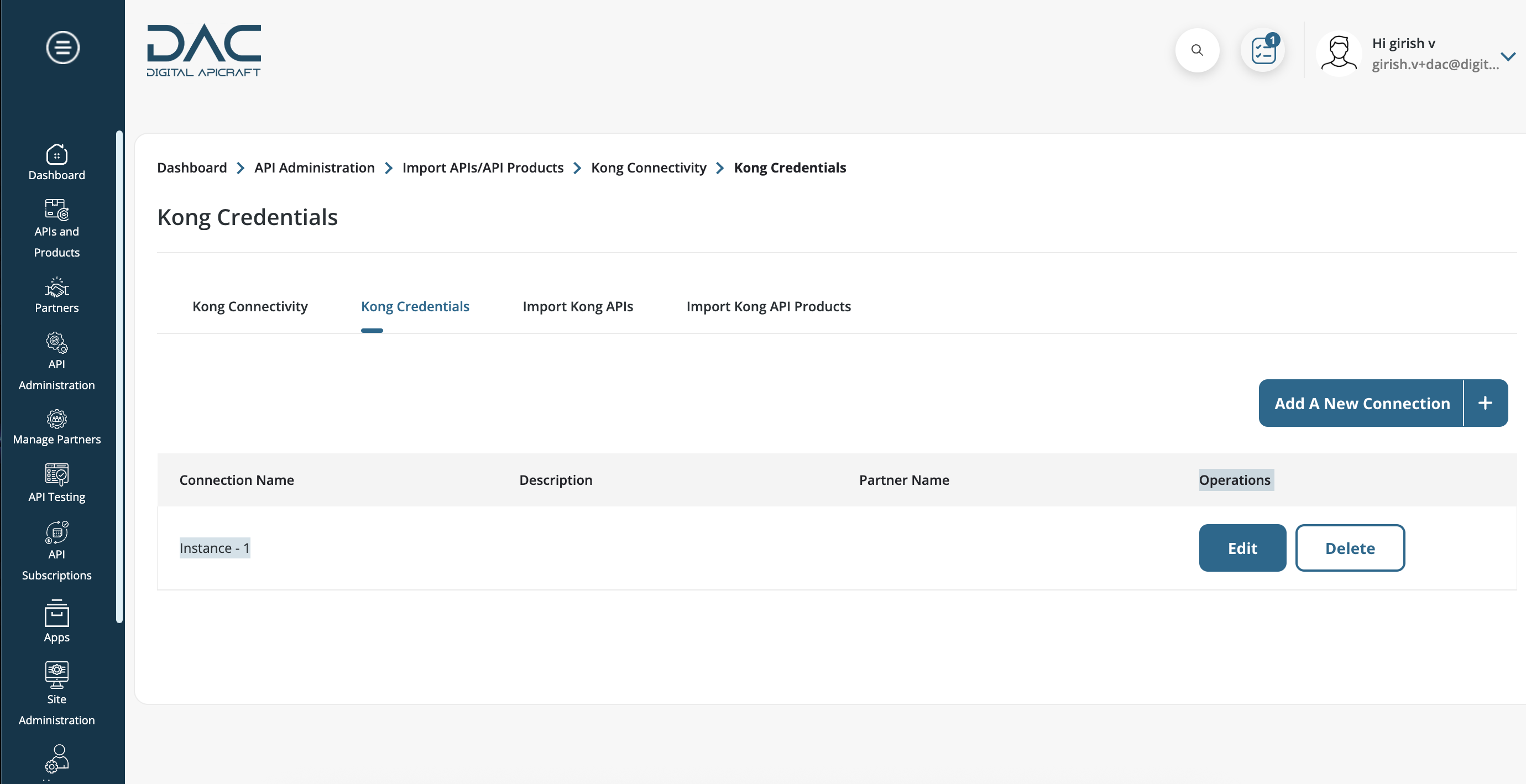Open API Testing in the sidebar
This screenshot has width=1526, height=784.
click(x=57, y=484)
